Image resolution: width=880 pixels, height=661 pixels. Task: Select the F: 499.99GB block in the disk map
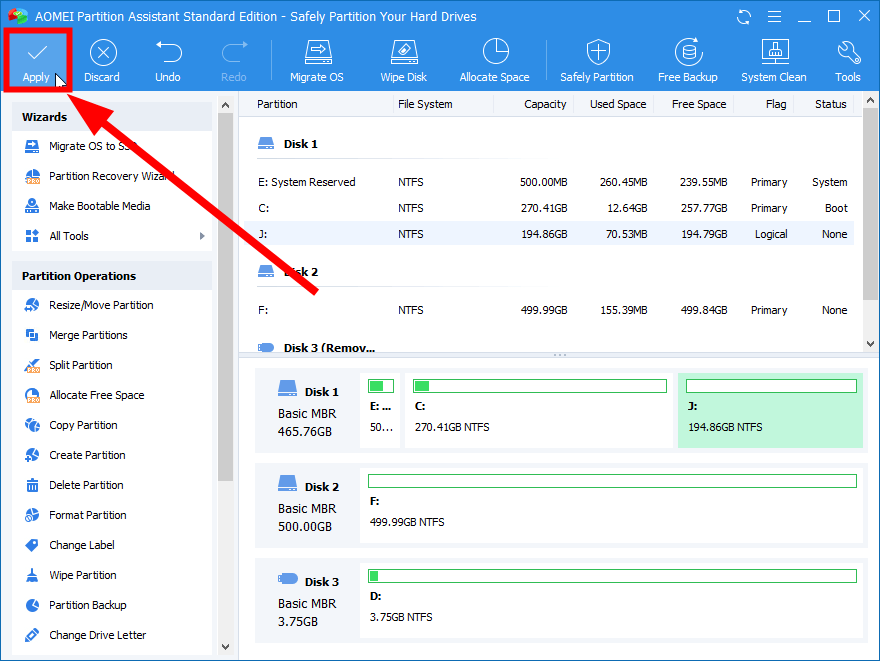click(x=611, y=506)
